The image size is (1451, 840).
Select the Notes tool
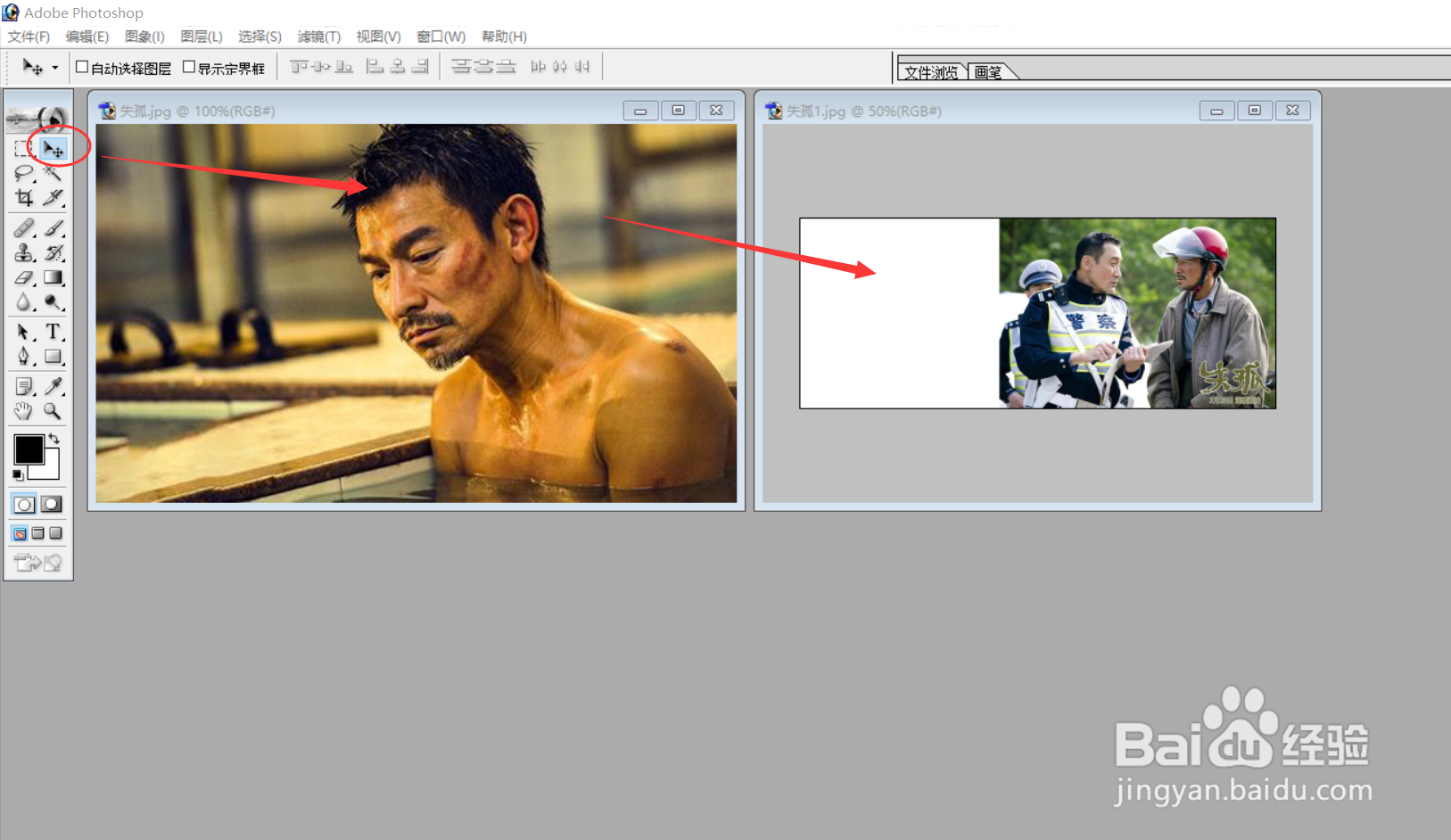point(24,386)
